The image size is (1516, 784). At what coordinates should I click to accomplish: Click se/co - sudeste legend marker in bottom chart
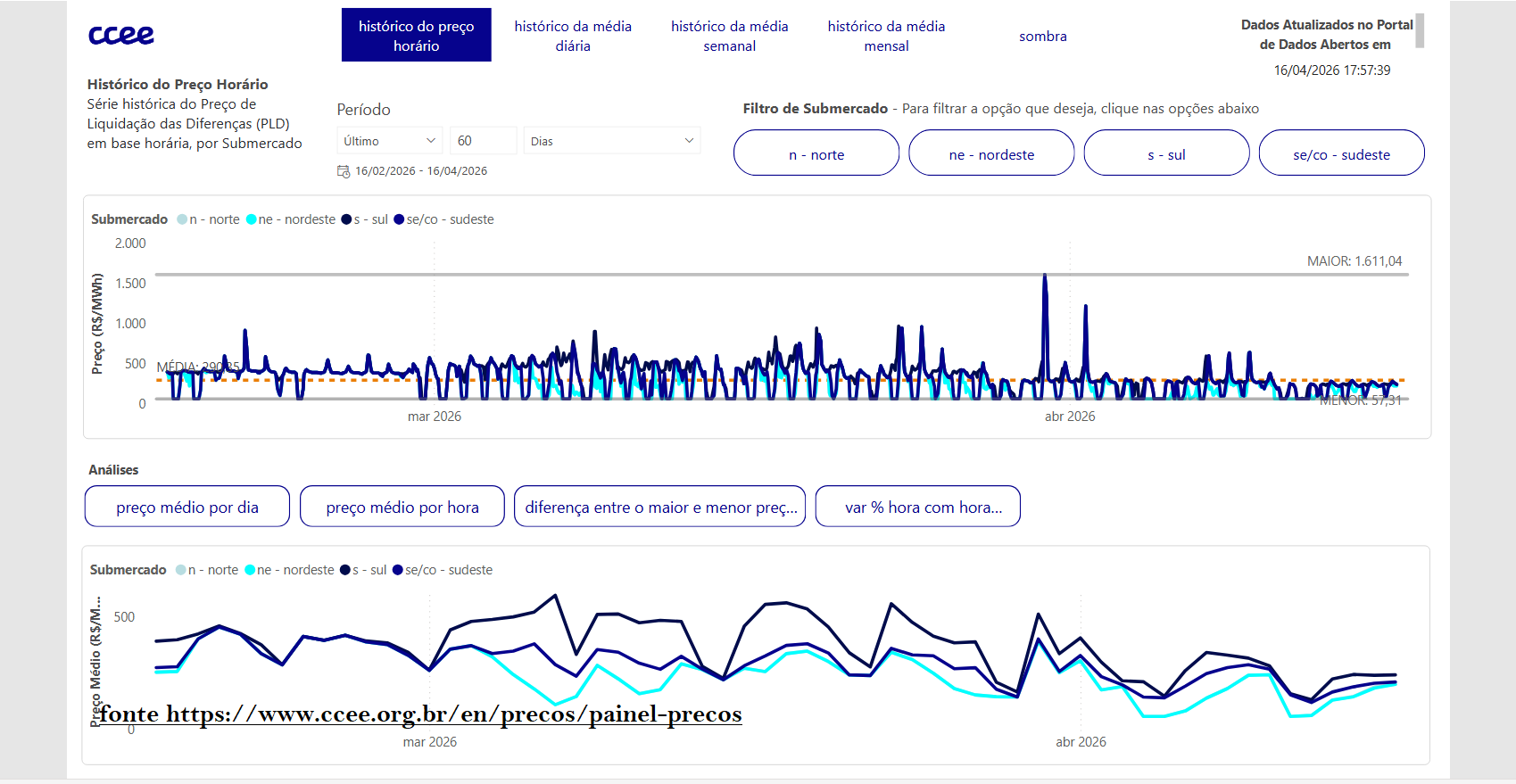click(398, 570)
